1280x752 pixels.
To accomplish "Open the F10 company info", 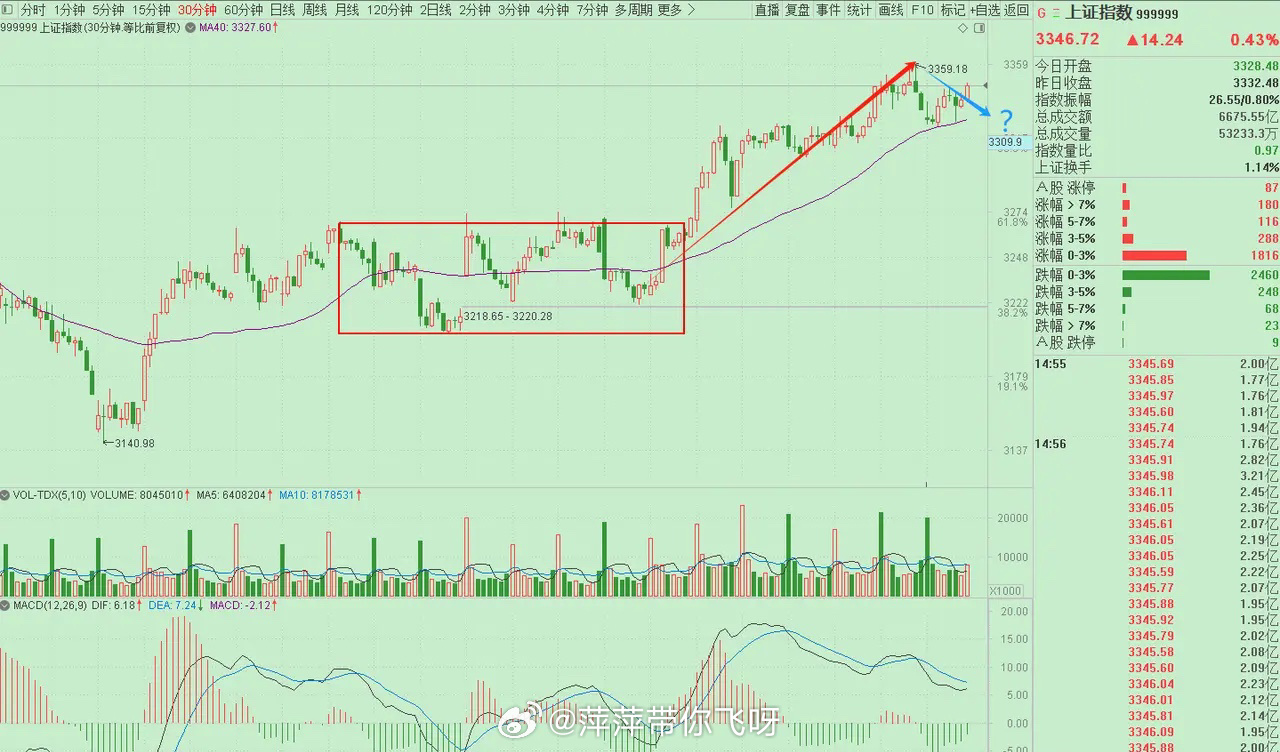I will [922, 10].
